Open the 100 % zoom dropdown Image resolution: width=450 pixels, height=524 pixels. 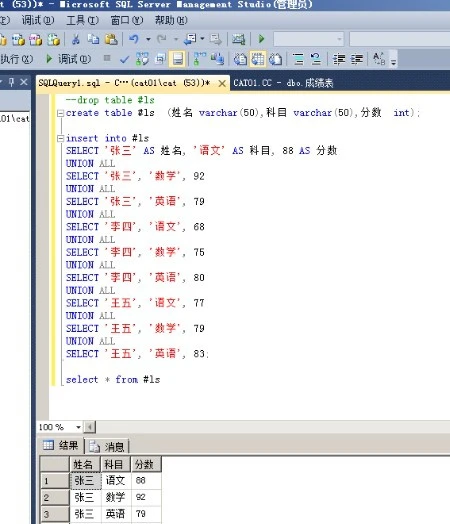click(78, 427)
